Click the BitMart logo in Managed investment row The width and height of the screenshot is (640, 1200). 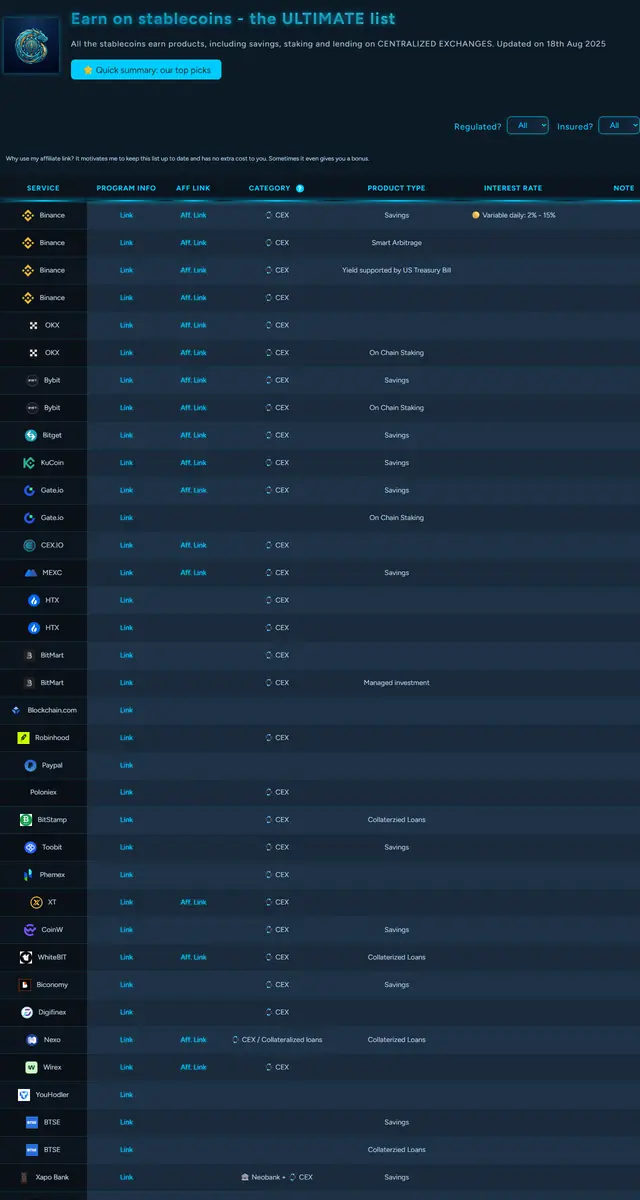click(30, 683)
